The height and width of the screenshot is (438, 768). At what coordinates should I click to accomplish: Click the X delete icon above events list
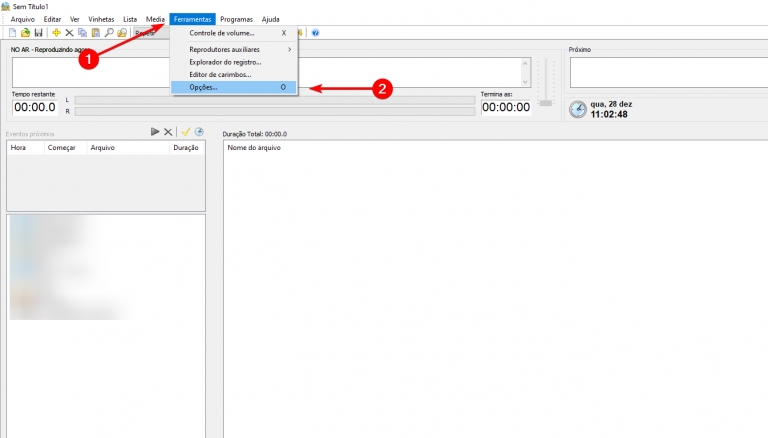coord(168,132)
